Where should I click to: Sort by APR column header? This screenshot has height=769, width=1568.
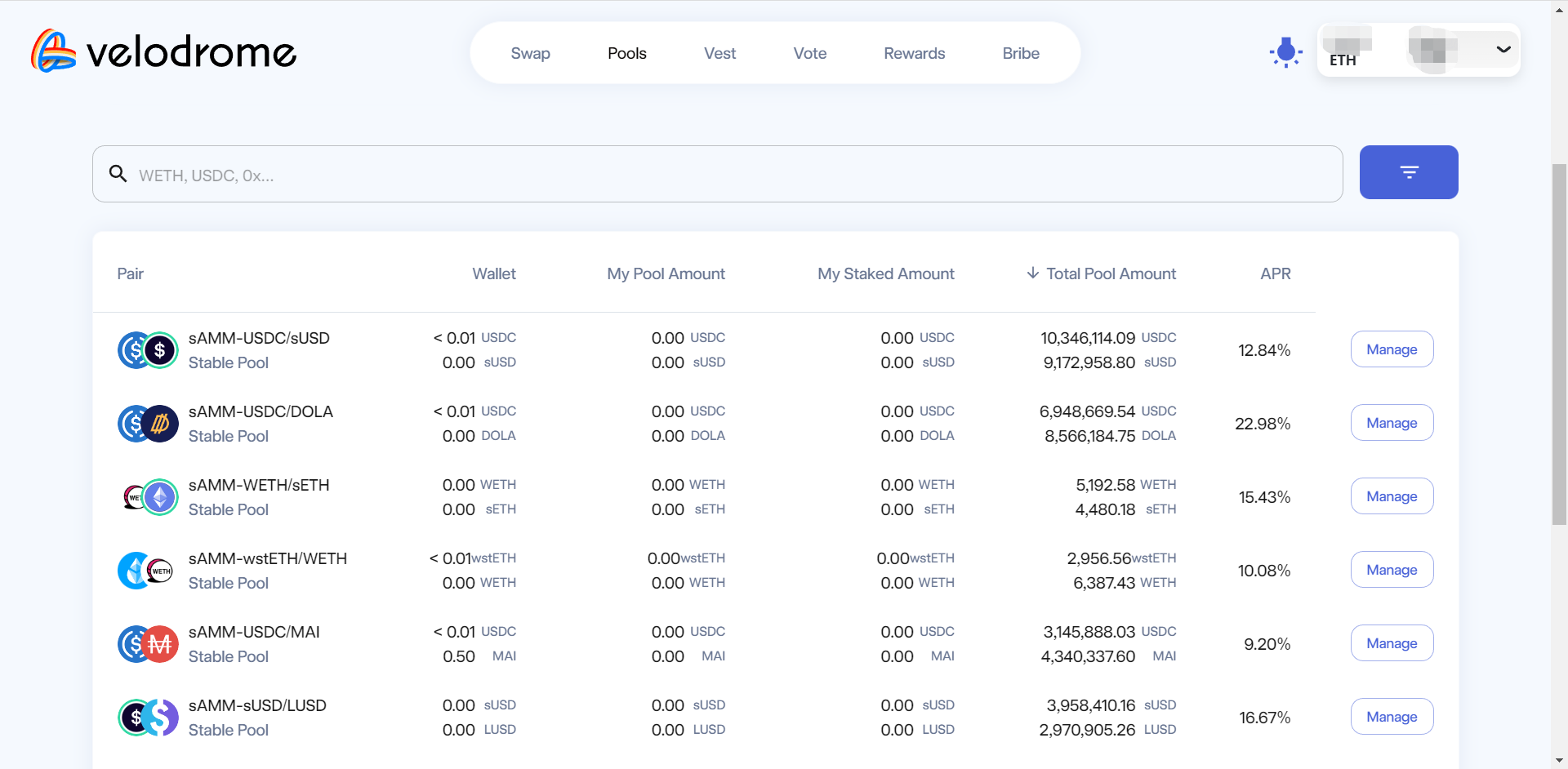(1276, 273)
